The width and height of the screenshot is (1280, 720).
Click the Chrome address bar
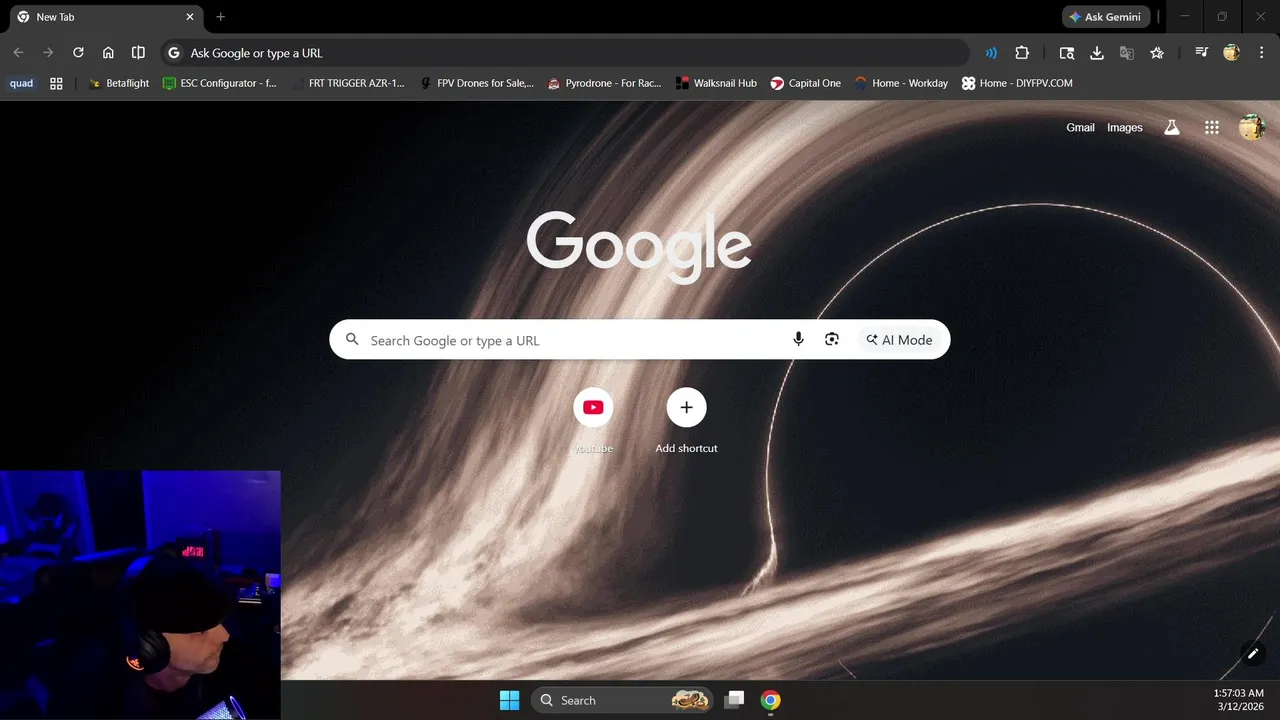click(565, 53)
